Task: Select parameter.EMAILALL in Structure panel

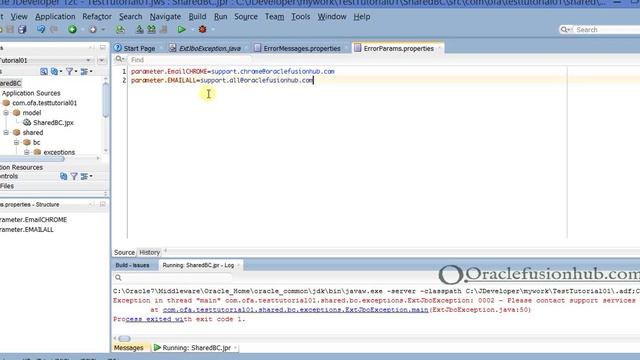Action: coord(27,229)
